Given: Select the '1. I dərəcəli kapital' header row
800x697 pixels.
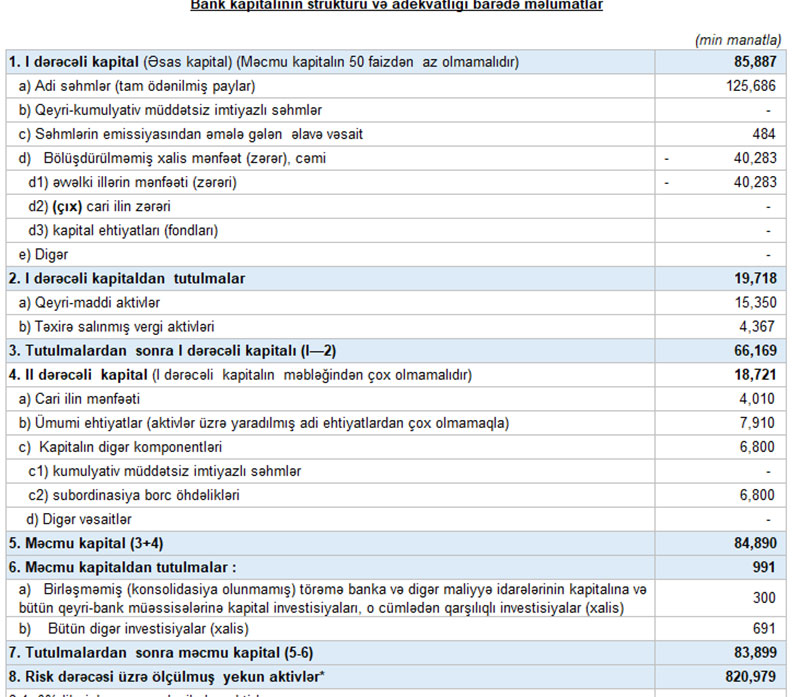Looking at the screenshot, I should coord(264,62).
